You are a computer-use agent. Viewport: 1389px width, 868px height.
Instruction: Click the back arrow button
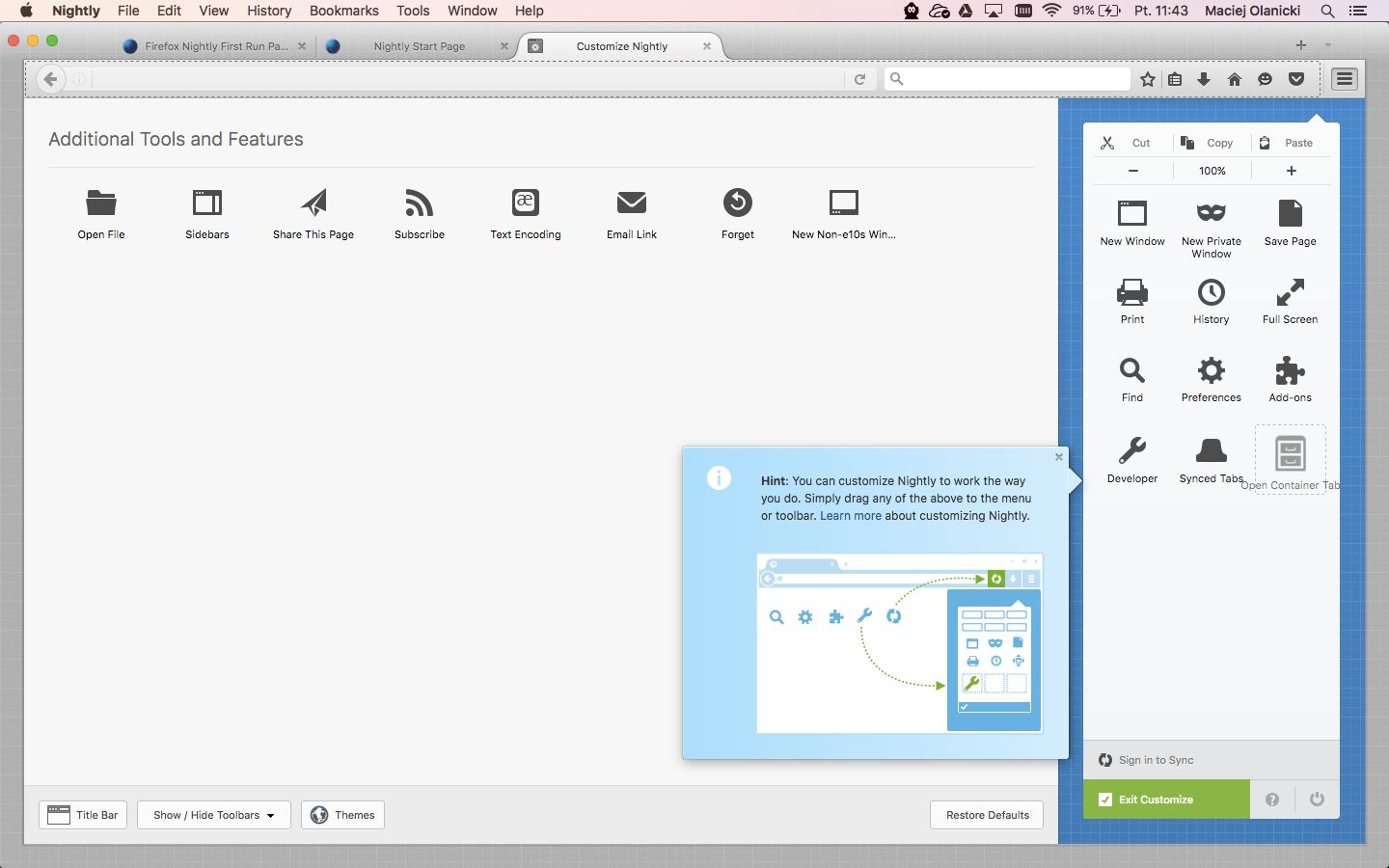(x=51, y=79)
